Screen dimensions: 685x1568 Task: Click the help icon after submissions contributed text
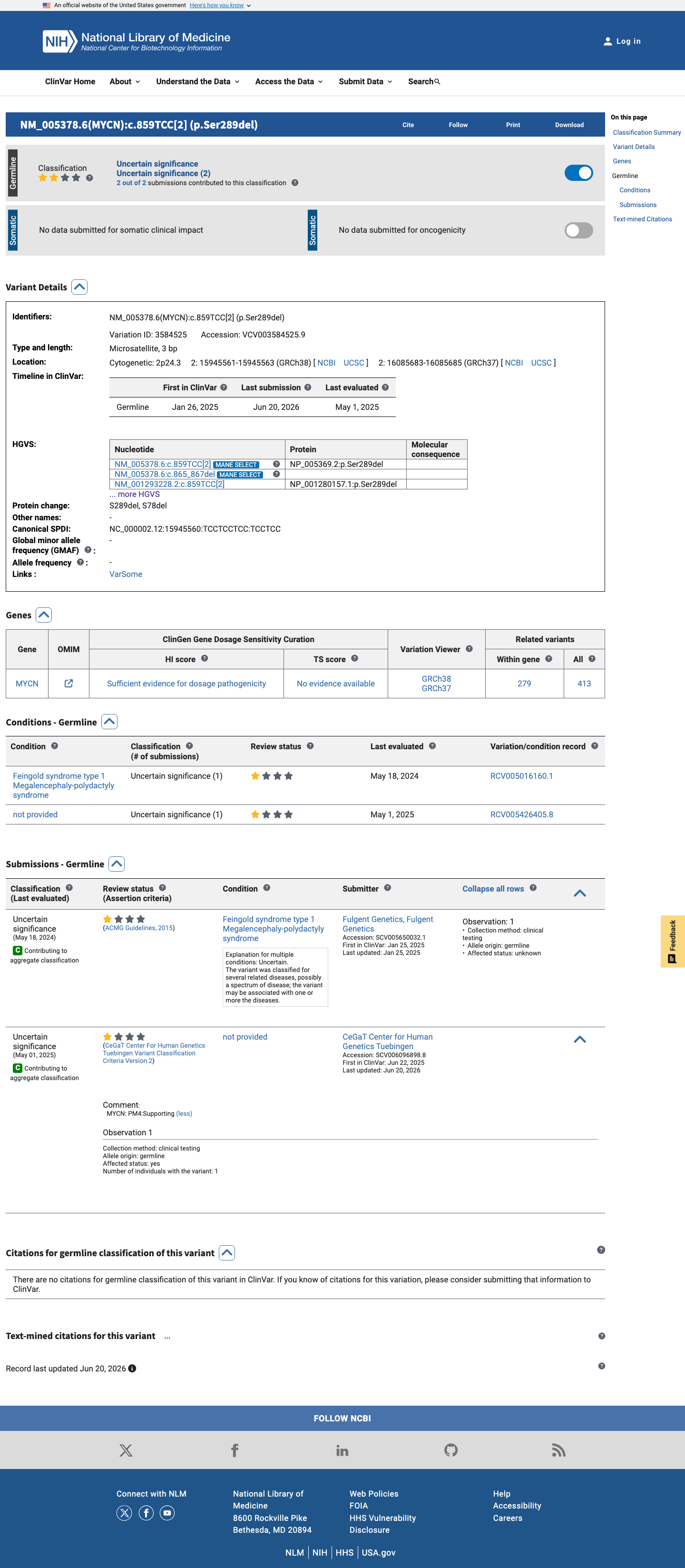294,183
